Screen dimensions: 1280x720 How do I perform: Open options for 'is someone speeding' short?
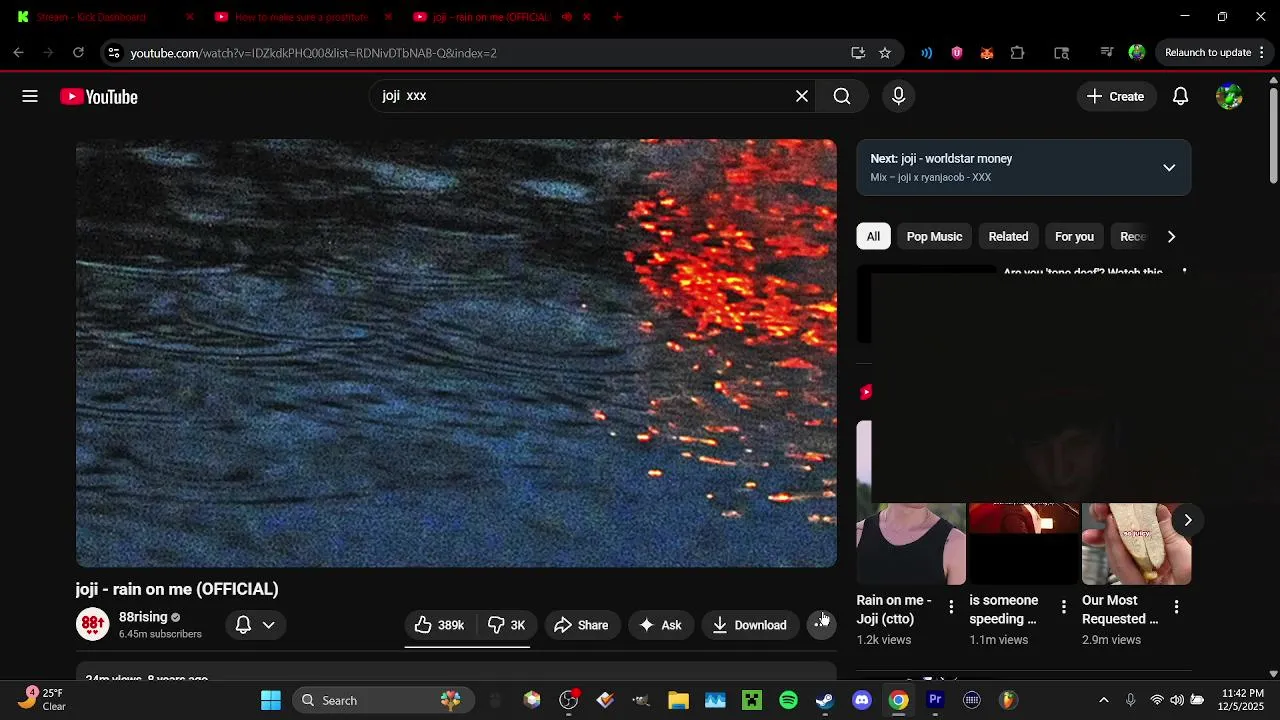click(1063, 606)
